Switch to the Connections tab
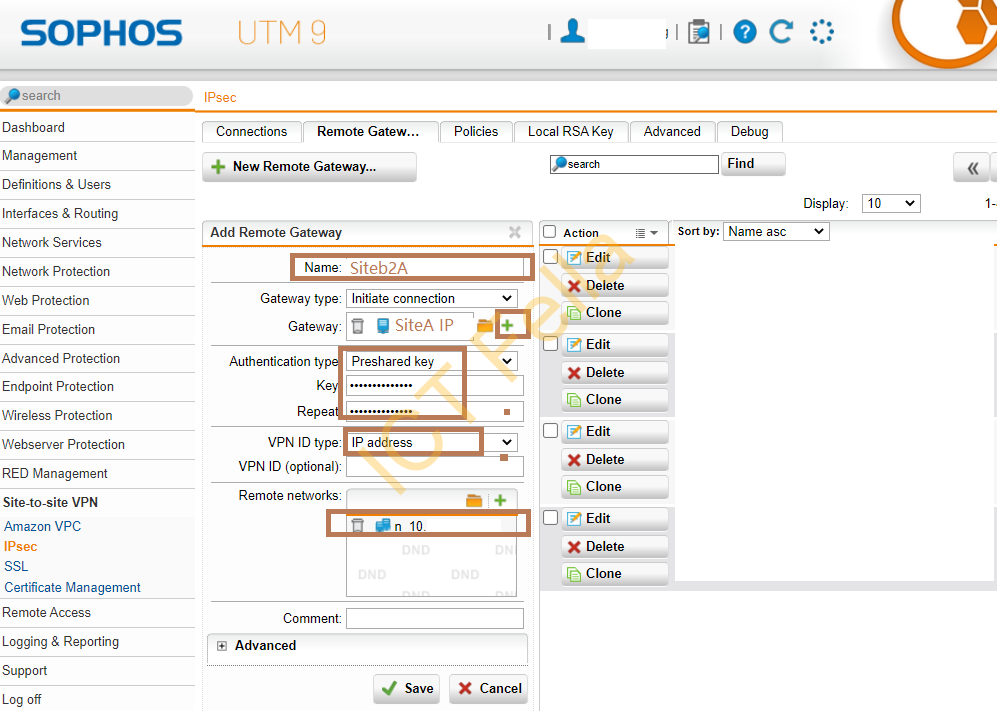This screenshot has height=711, width=997. tap(251, 132)
